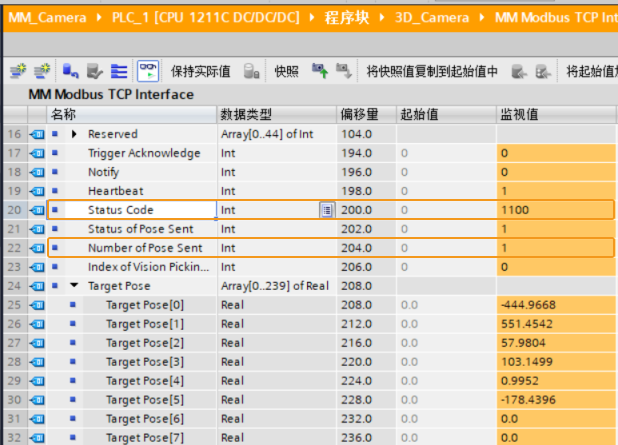Open data type dropdown for Status Code
Image resolution: width=618 pixels, height=445 pixels.
coord(327,210)
